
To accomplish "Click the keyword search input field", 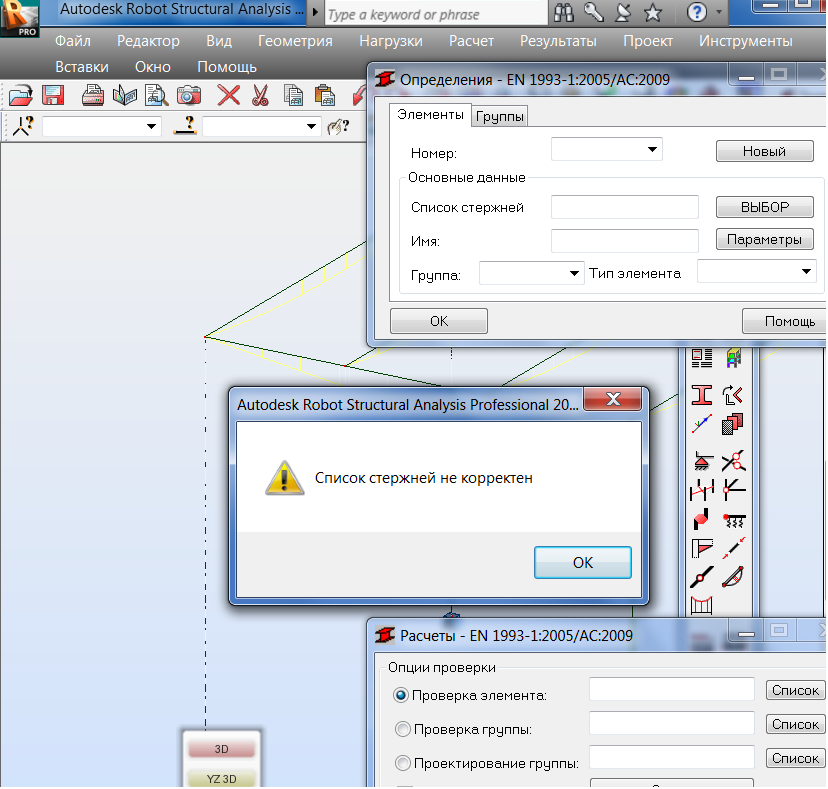I will coord(436,14).
